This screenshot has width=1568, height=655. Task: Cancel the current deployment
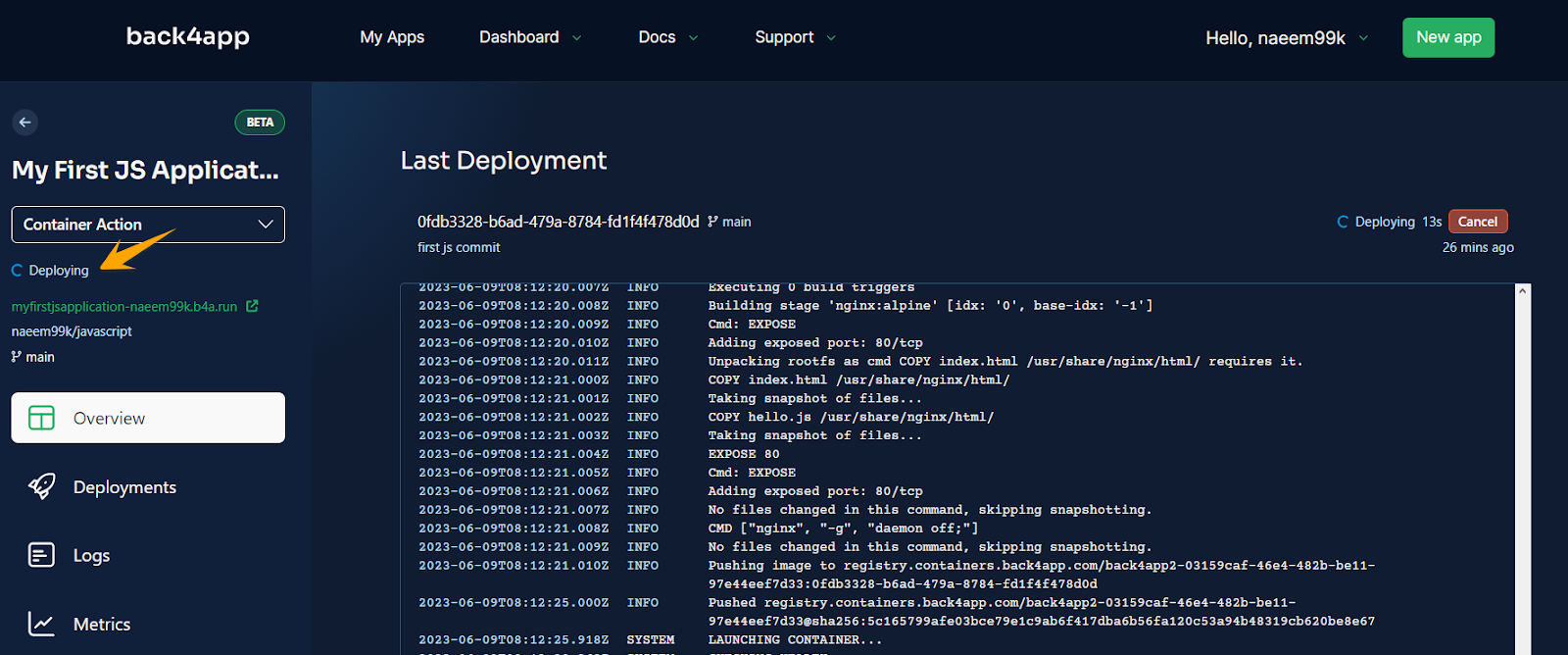[1478, 222]
